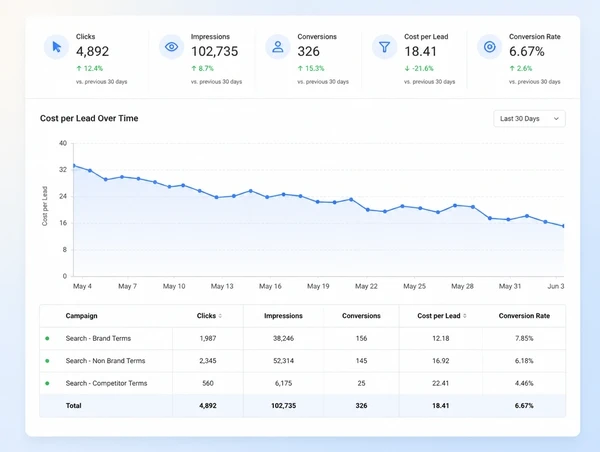The height and width of the screenshot is (452, 600).
Task: Click the Cost per Lead column sort arrows
Action: [x=465, y=316]
